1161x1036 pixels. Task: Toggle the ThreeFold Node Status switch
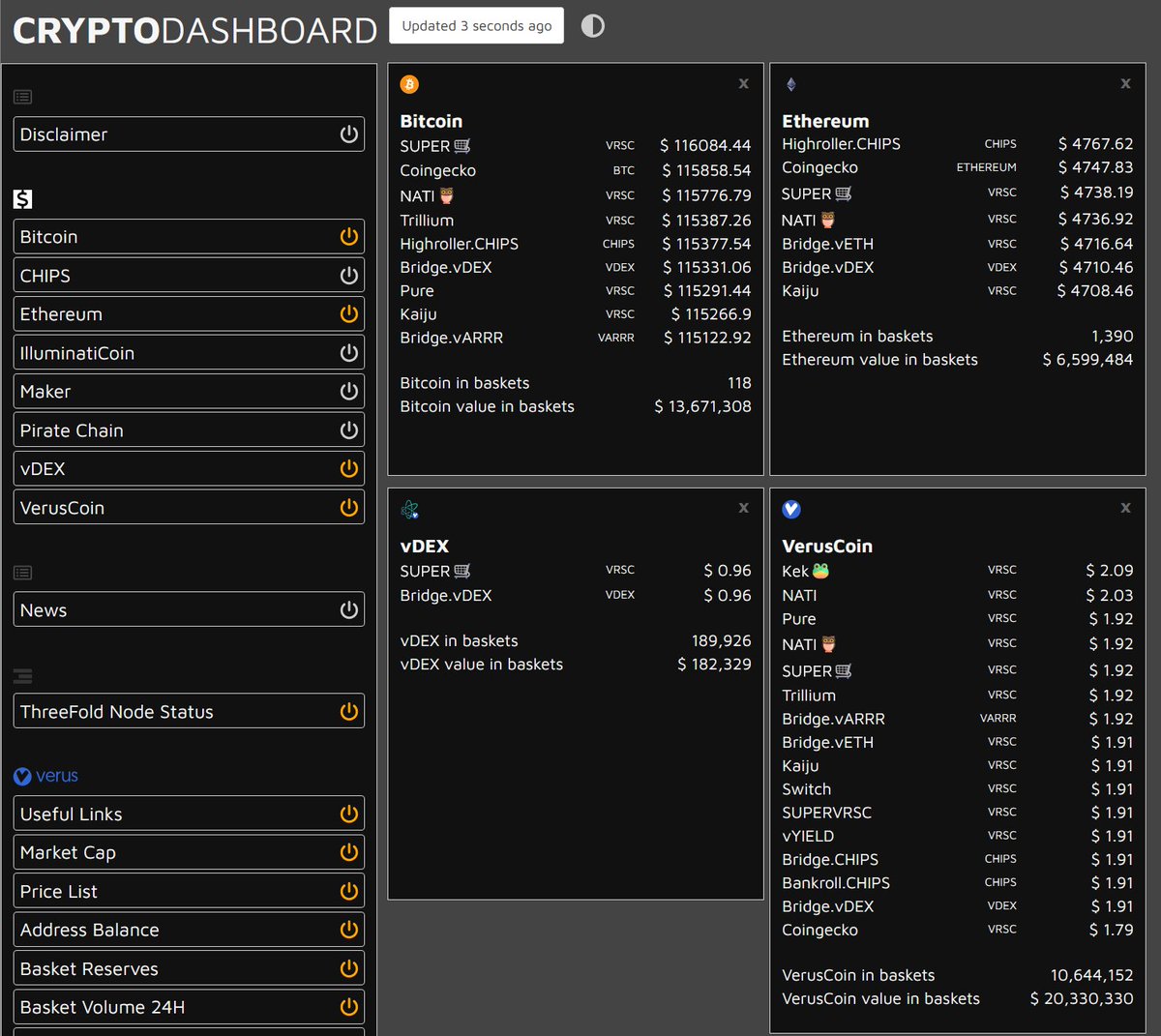(x=349, y=712)
